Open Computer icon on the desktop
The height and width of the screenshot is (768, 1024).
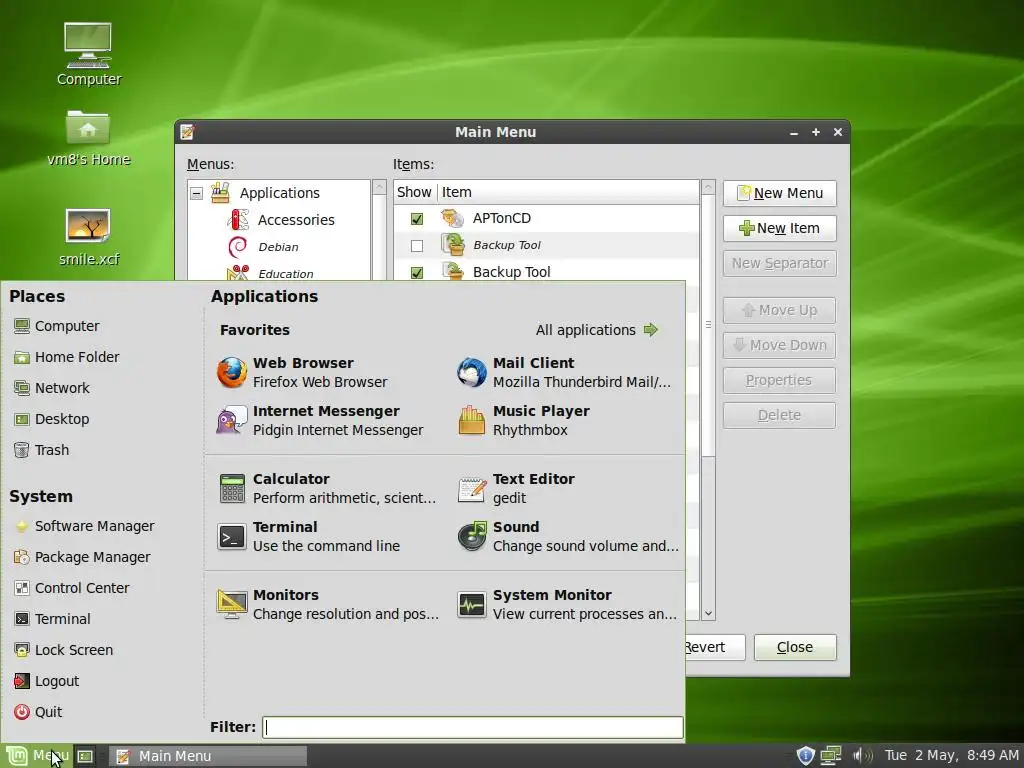tap(88, 54)
